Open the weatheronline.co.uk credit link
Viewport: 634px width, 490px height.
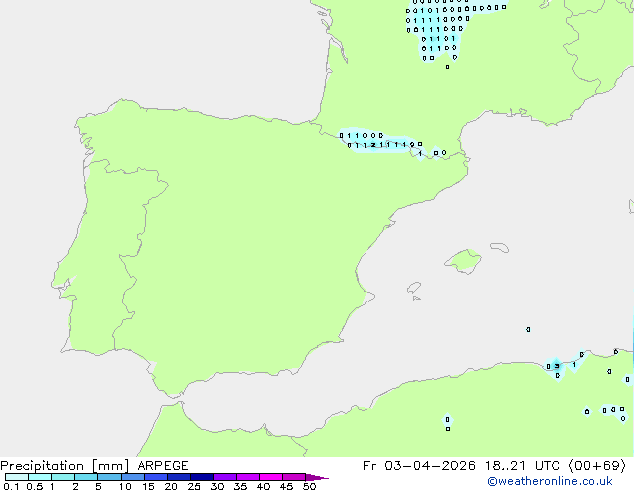point(549,481)
